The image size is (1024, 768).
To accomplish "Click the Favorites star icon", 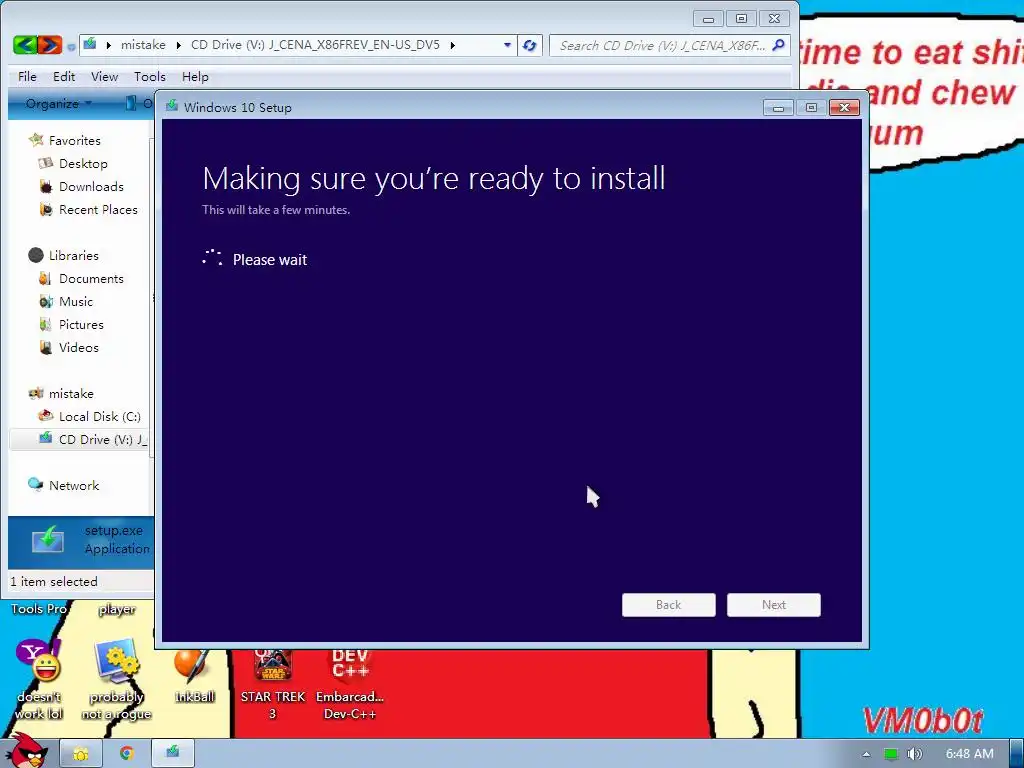I will (x=36, y=140).
